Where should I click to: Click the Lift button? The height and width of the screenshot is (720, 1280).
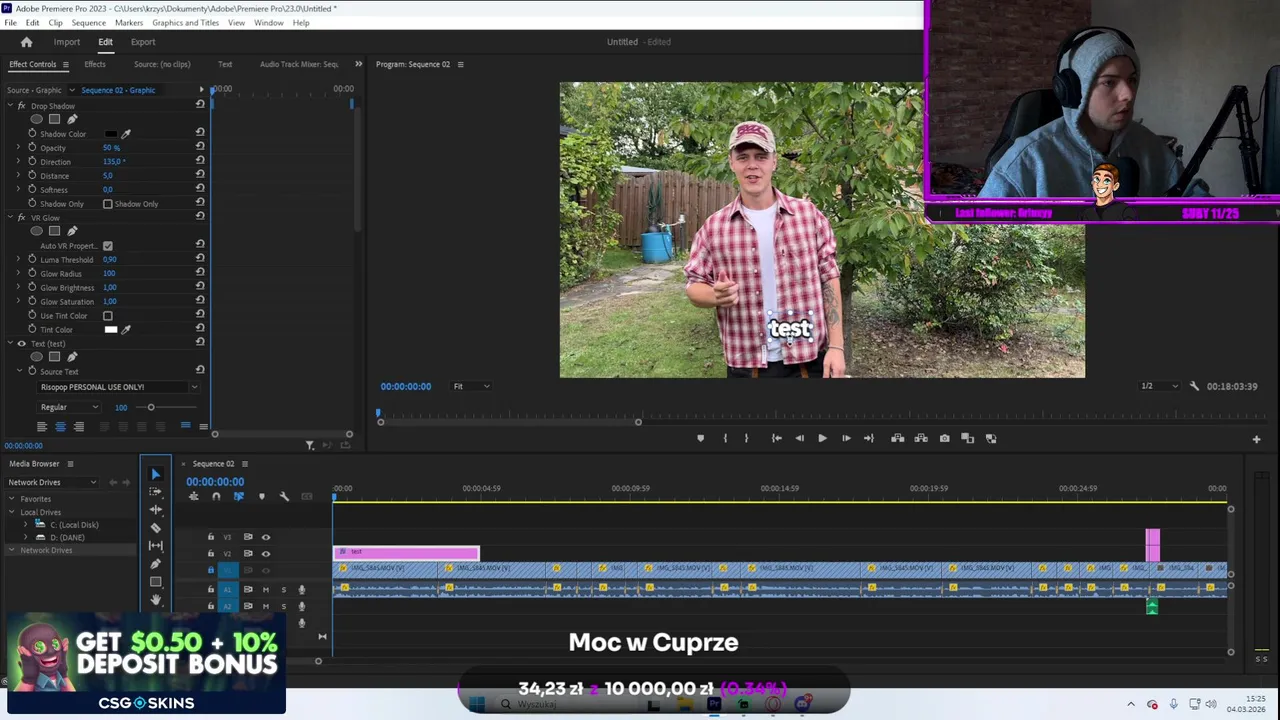pyautogui.click(x=897, y=438)
